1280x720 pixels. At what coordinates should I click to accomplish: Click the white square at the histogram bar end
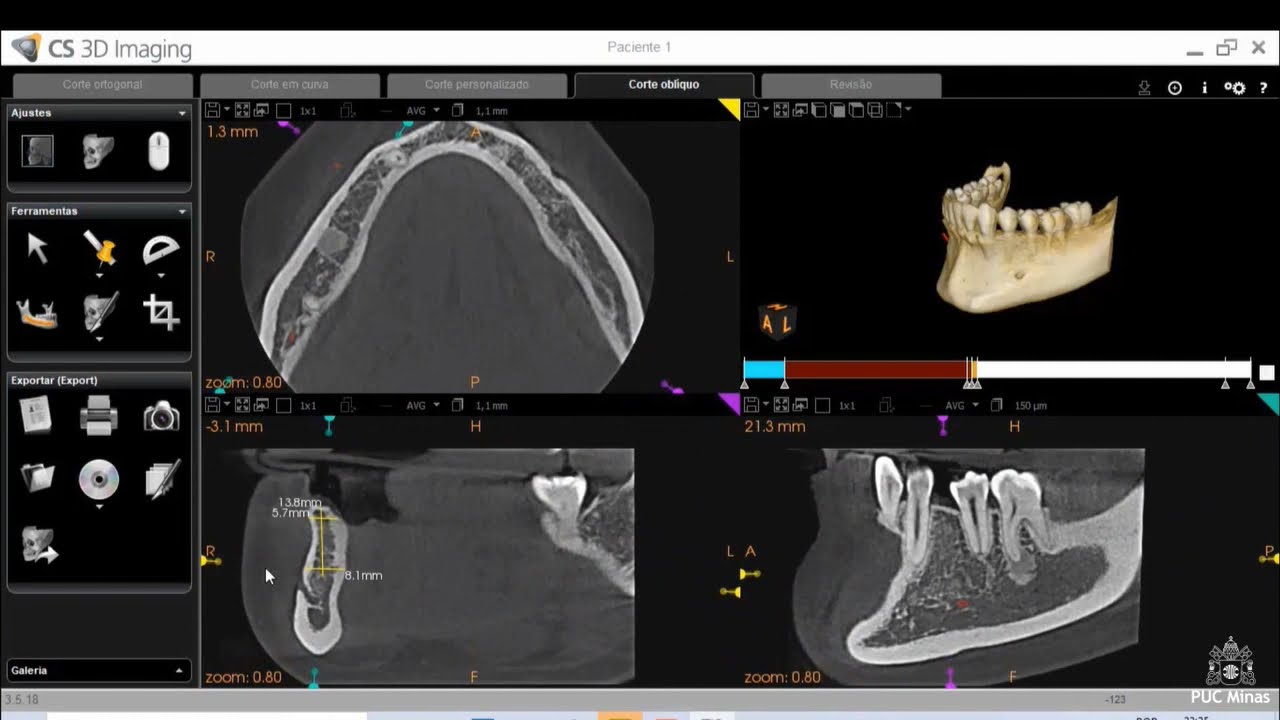pos(1267,372)
